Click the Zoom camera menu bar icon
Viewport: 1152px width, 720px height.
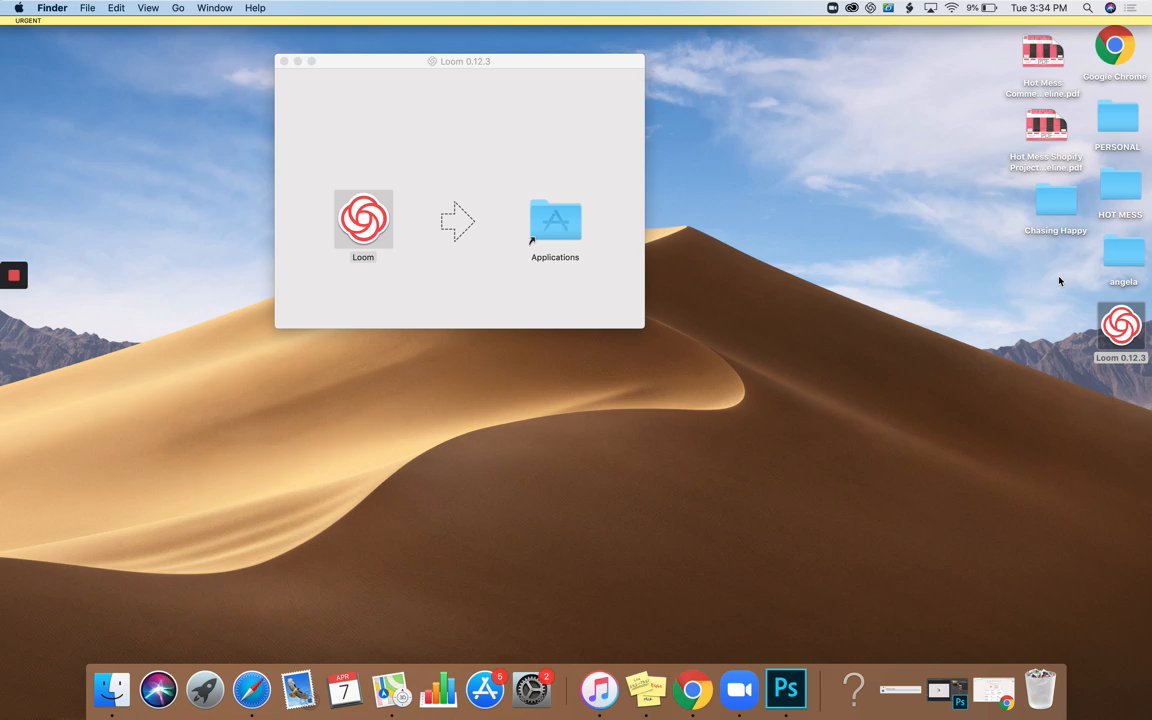coord(832,8)
